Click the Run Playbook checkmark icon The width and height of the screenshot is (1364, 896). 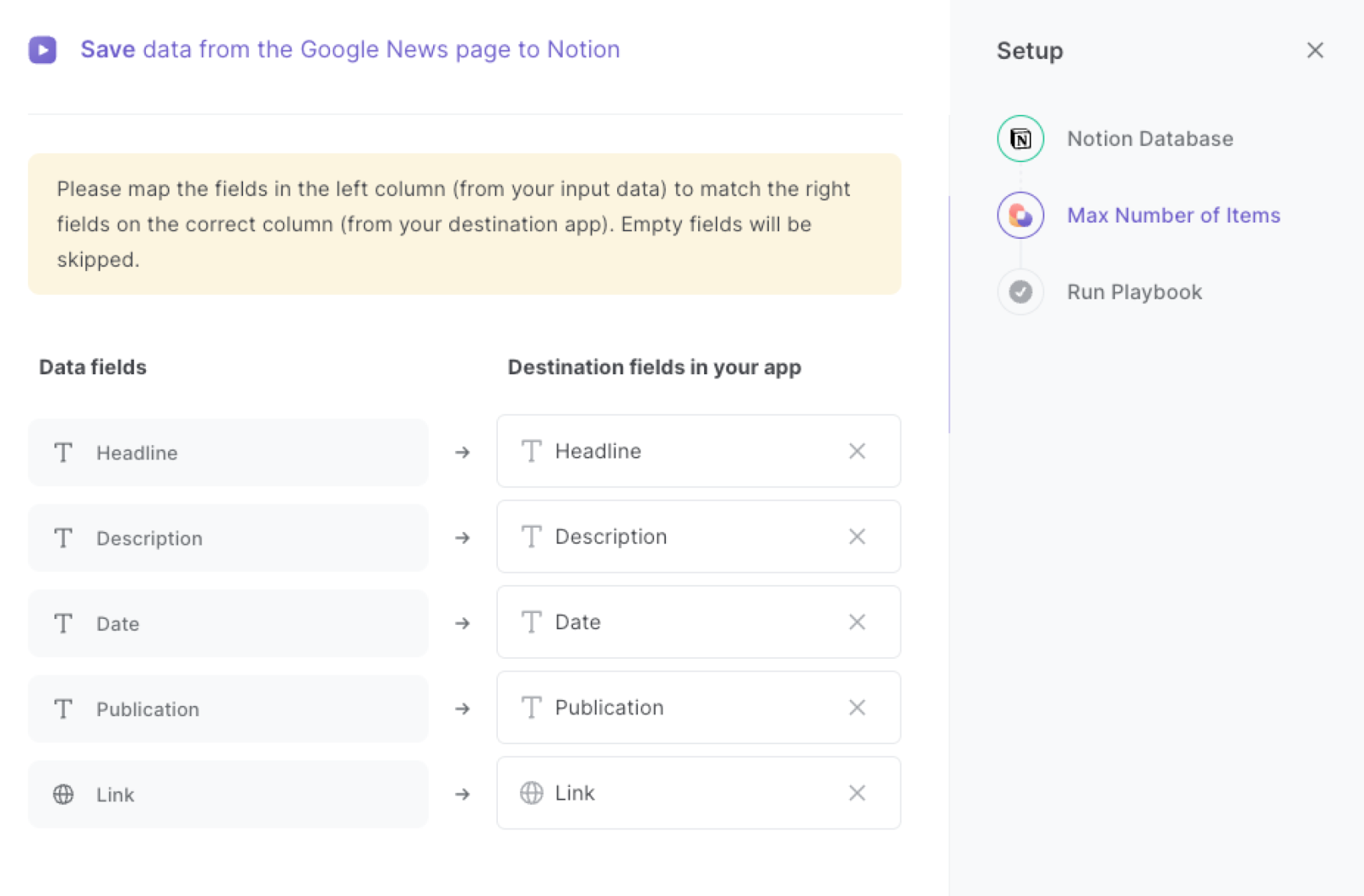pyautogui.click(x=1020, y=292)
